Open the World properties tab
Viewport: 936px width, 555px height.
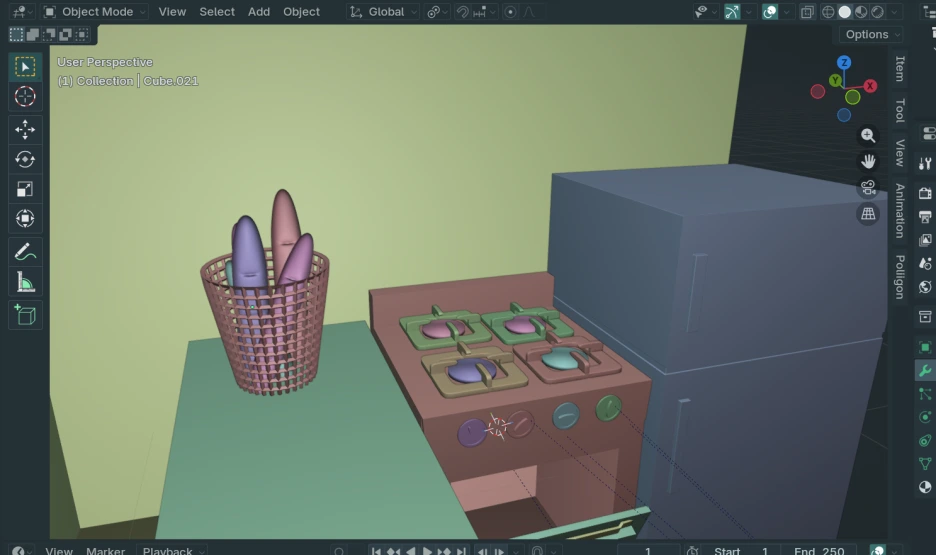(925, 288)
